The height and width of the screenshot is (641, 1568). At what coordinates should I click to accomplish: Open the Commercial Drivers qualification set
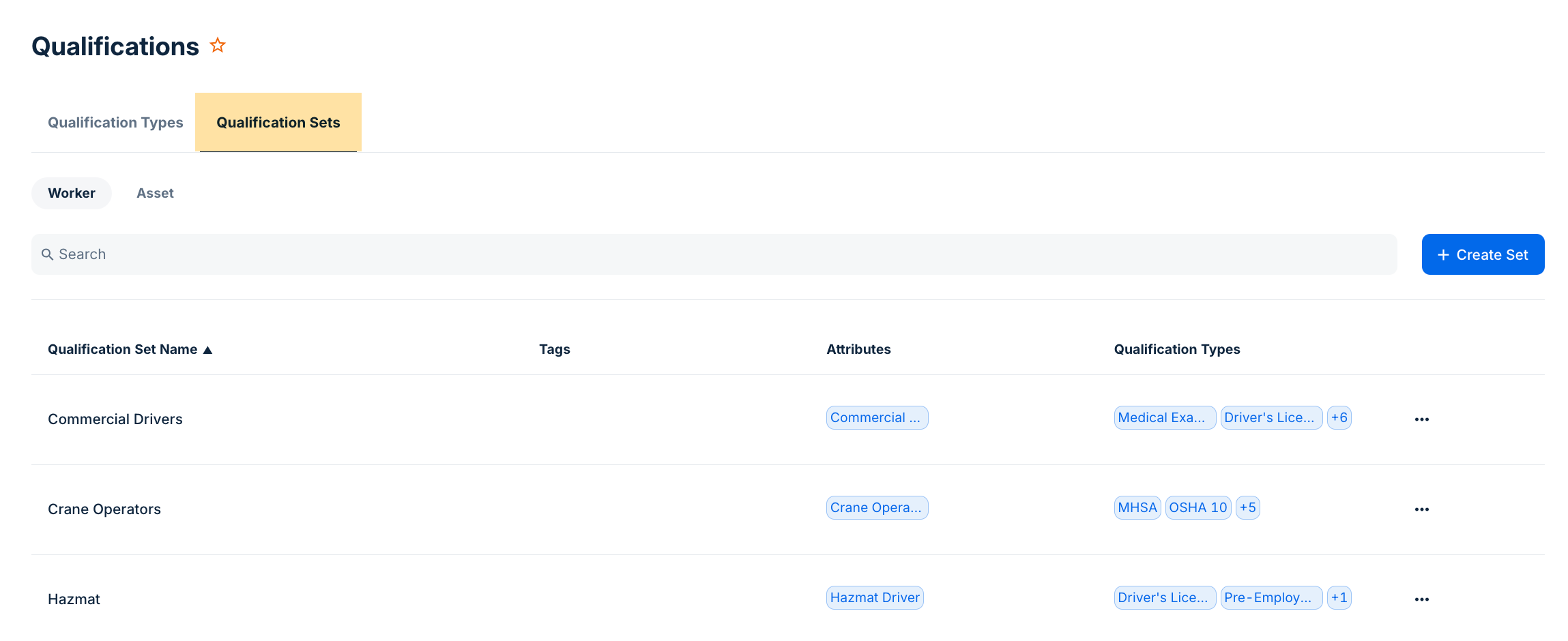(115, 419)
